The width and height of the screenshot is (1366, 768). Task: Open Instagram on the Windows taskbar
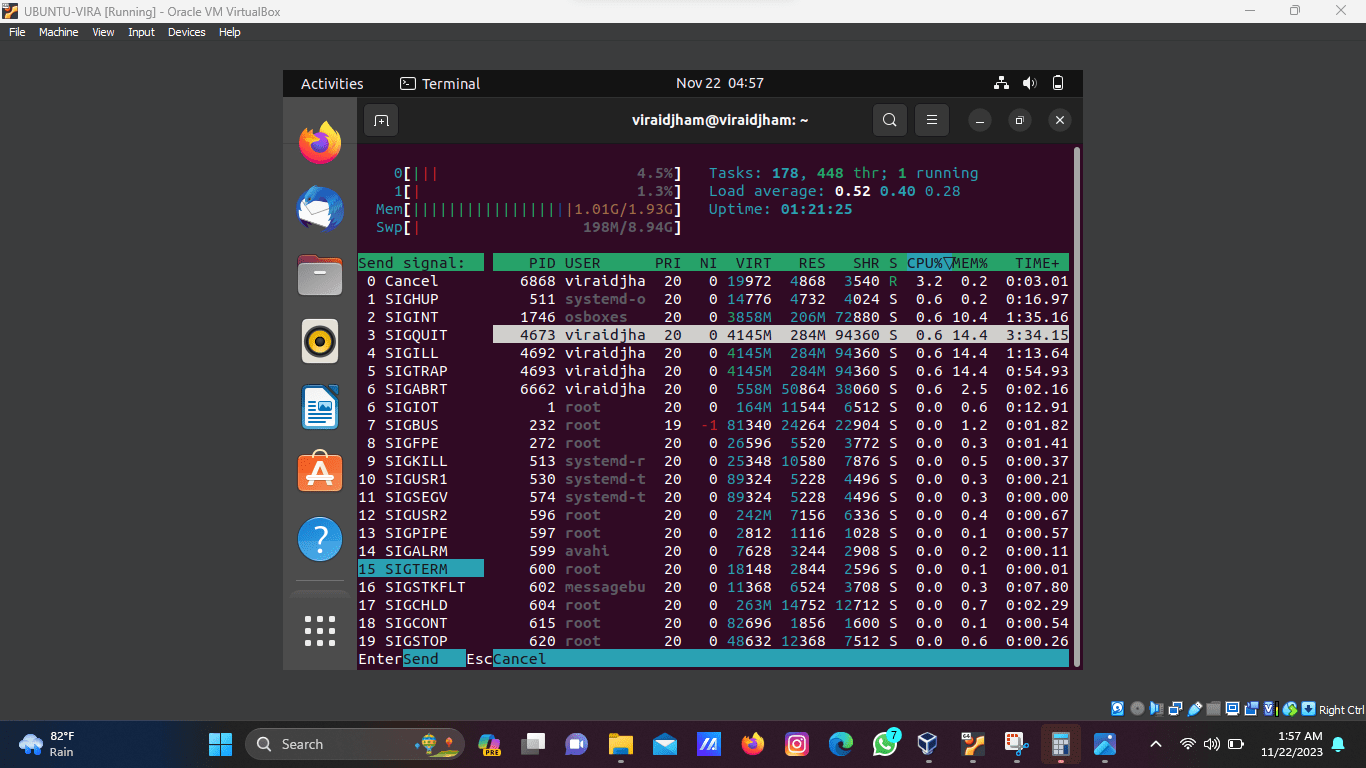(797, 744)
